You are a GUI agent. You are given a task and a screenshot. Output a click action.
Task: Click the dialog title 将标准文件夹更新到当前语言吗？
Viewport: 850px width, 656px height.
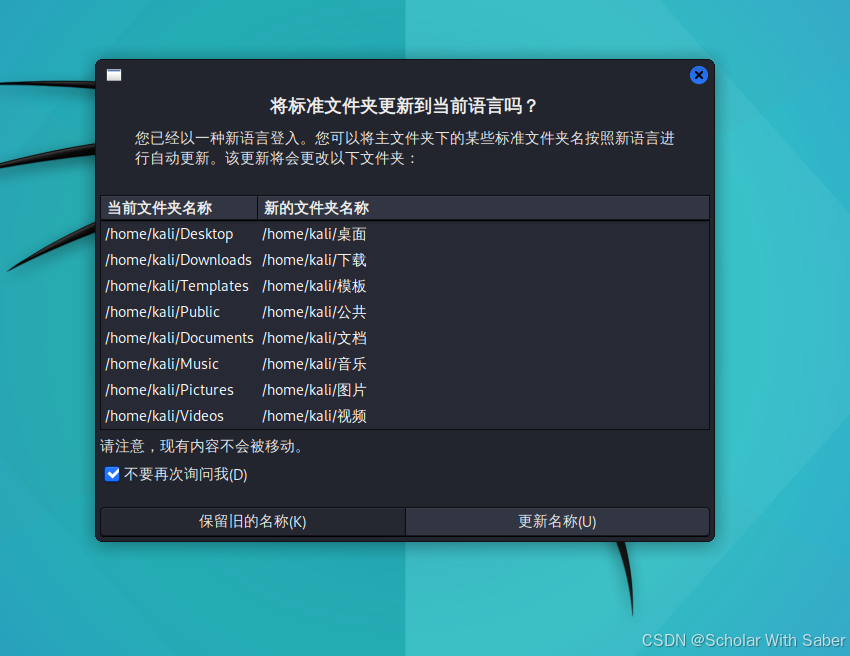point(404,106)
